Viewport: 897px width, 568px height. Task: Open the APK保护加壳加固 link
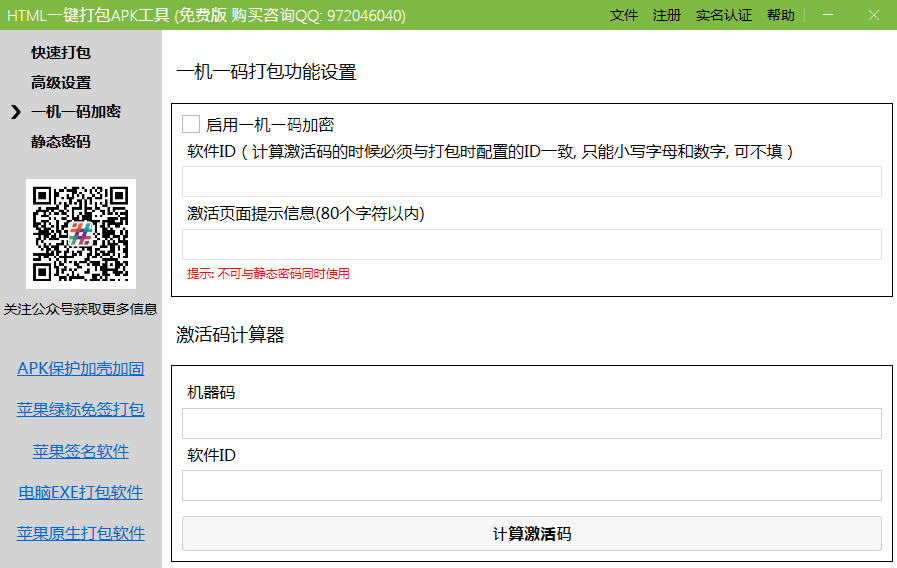pyautogui.click(x=81, y=368)
